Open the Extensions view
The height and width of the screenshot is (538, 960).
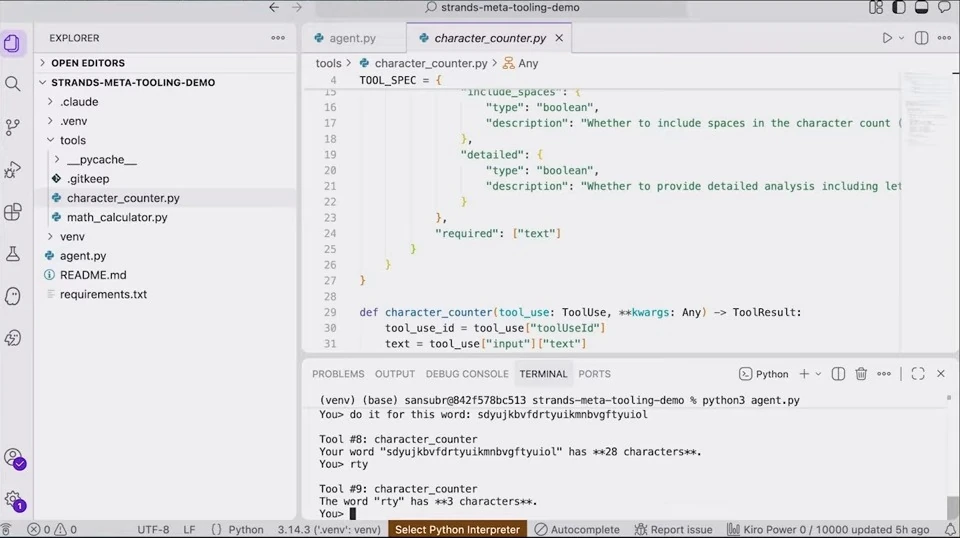tap(12, 212)
